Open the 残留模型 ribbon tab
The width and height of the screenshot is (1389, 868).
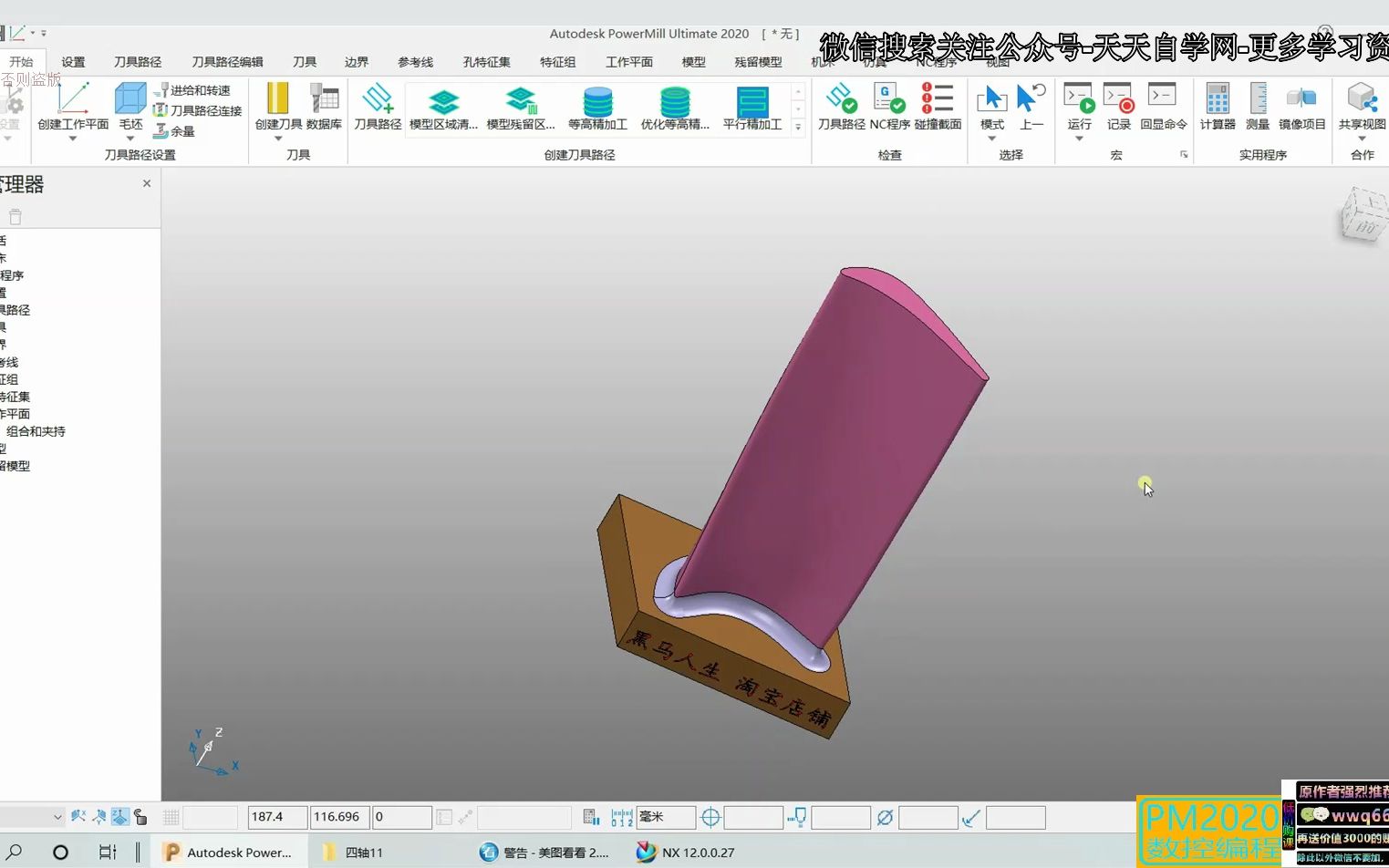[x=758, y=62]
